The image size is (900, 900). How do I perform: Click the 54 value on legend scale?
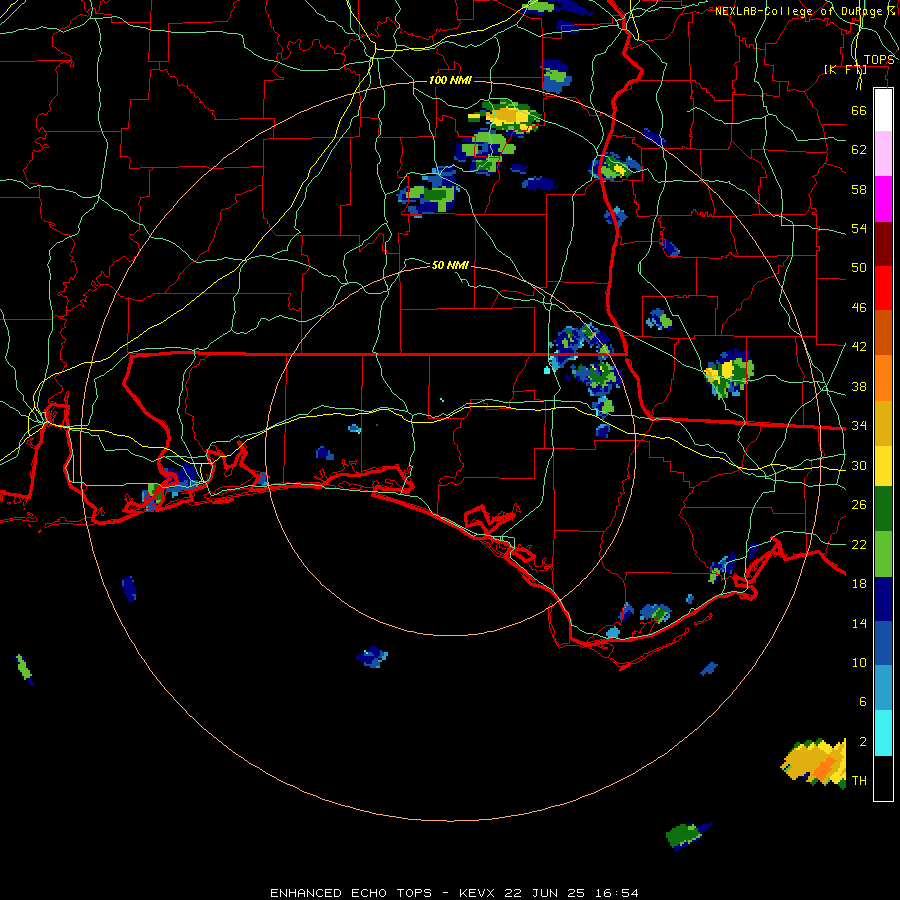coord(859,228)
